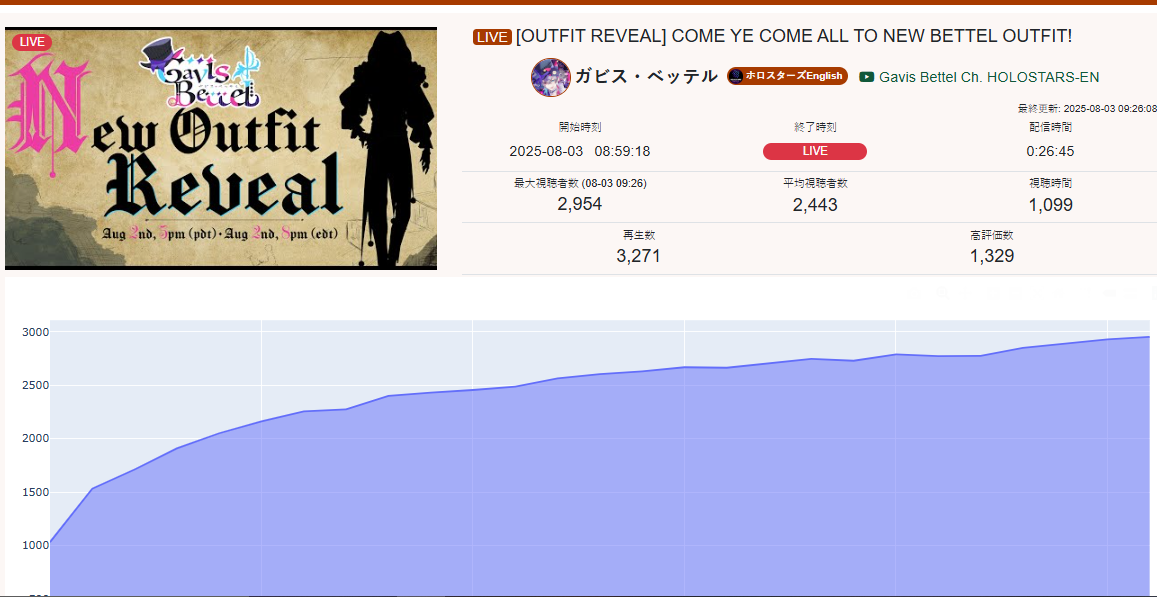Screen dimensions: 1157x597
Task: Click the YouTube icon beside channel link
Action: (867, 77)
